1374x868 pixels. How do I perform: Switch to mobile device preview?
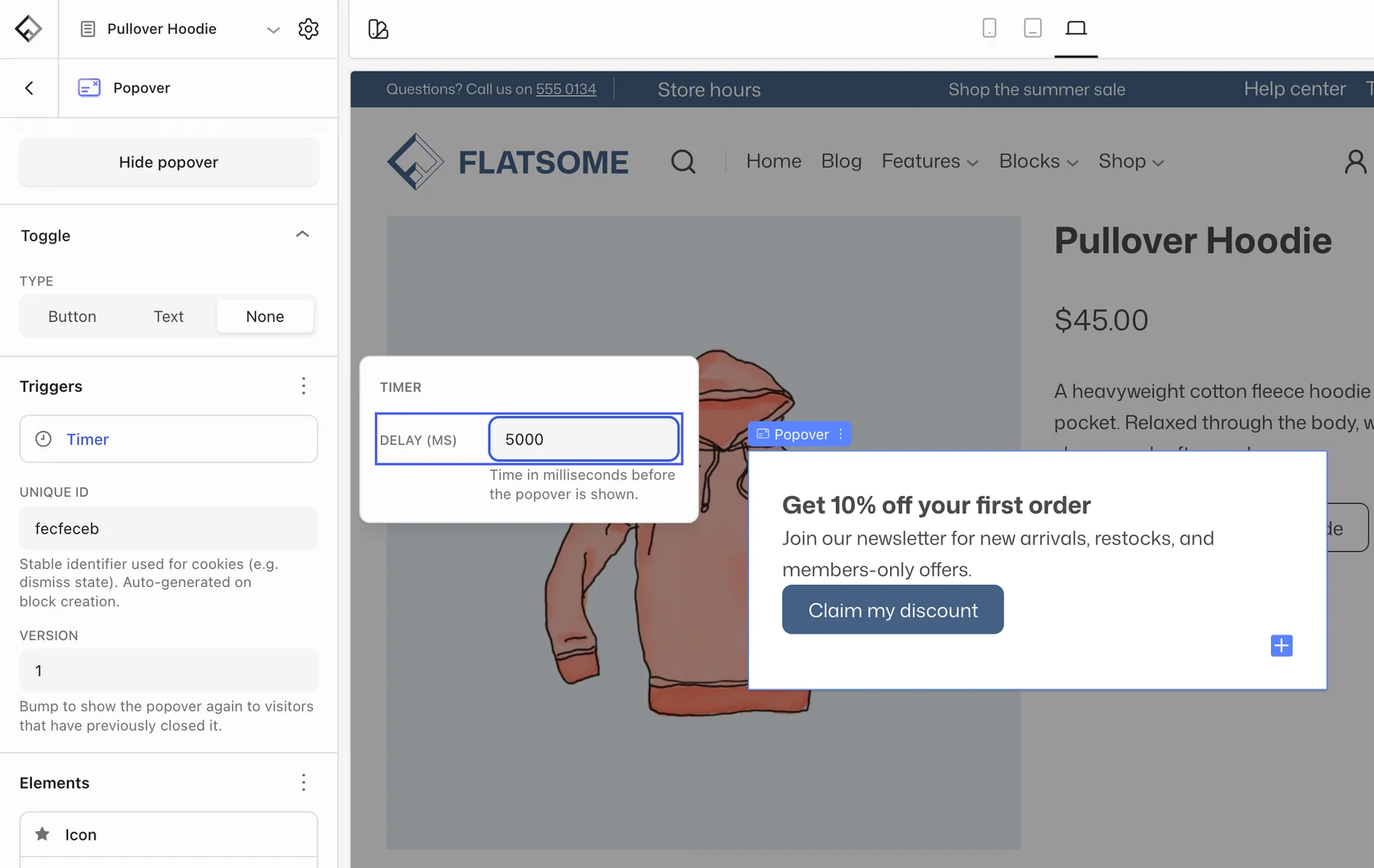989,28
